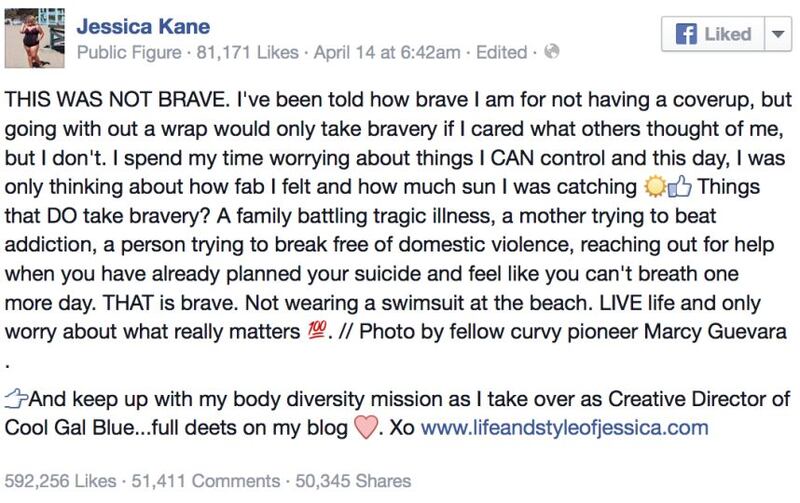Click the thumbs-up emoji in the post
The height and width of the screenshot is (503, 800).
pos(679,186)
